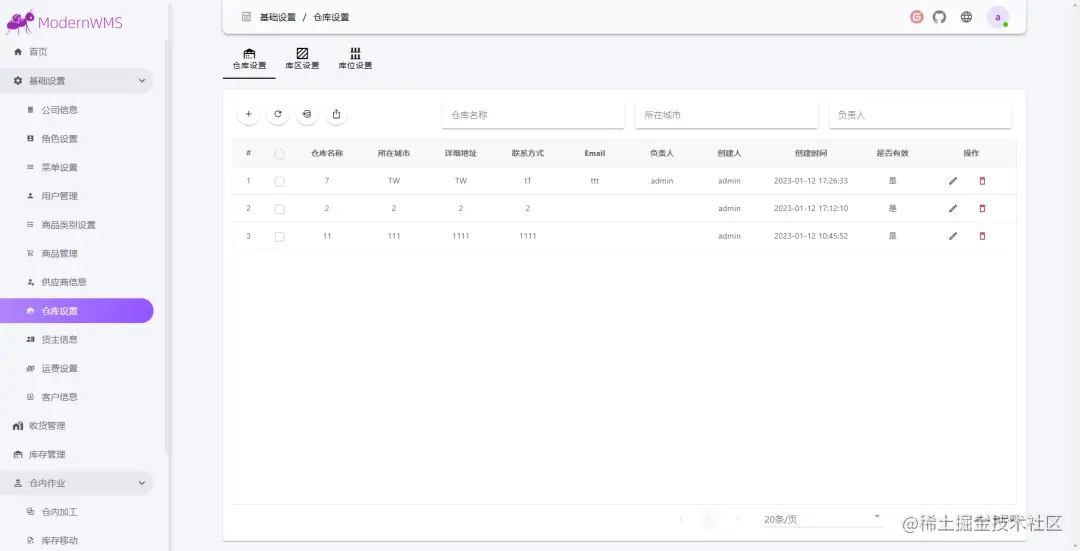Click the refresh table icon

tap(278, 114)
